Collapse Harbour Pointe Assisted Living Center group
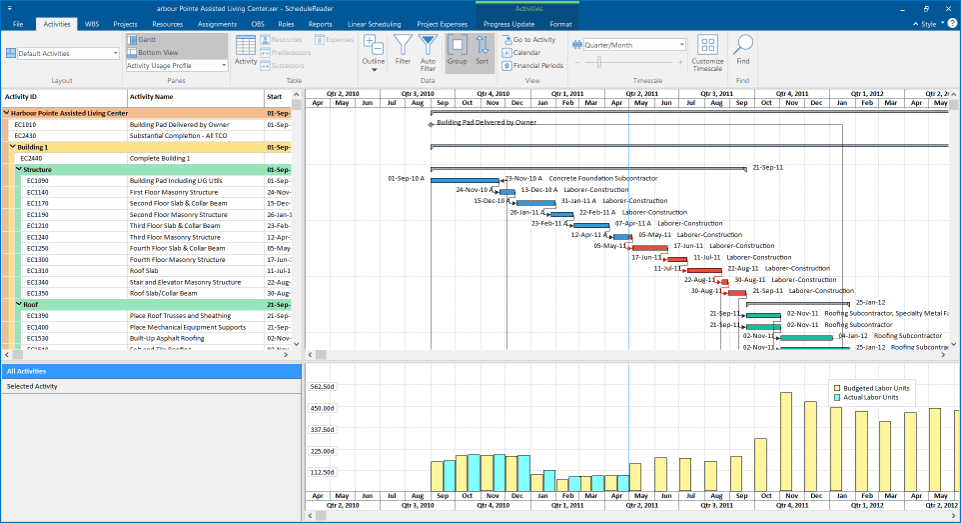 [x=7, y=113]
